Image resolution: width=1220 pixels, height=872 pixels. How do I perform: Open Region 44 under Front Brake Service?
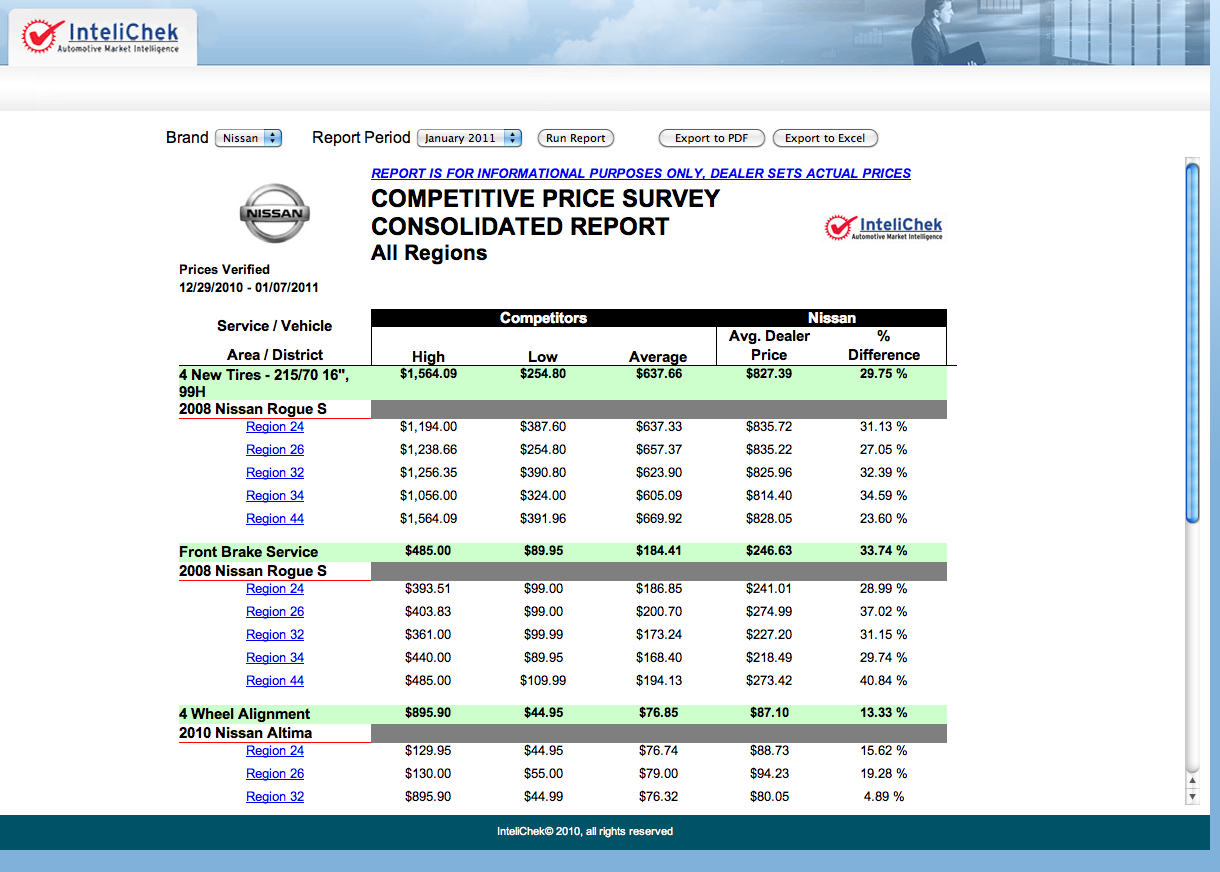click(275, 681)
